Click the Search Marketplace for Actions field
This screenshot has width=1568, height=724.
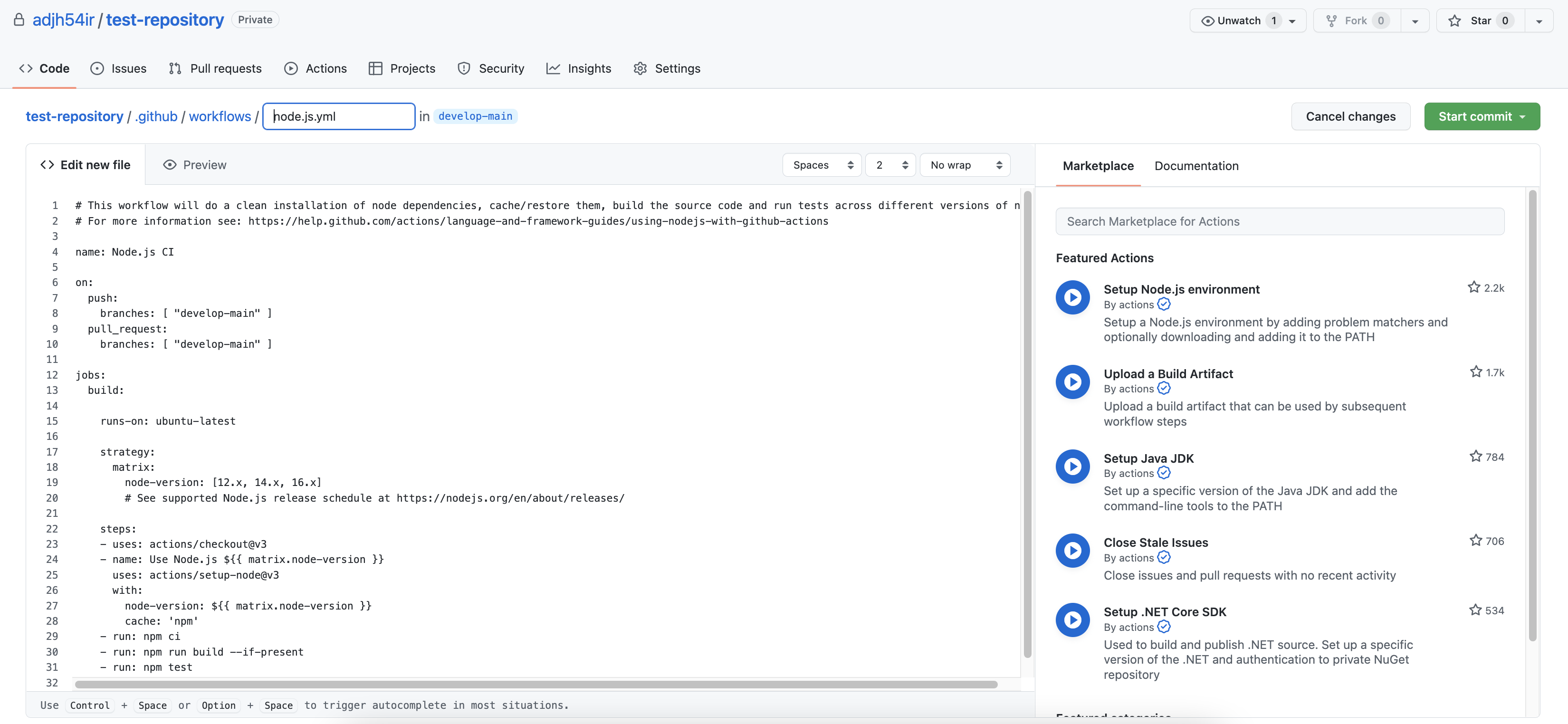click(1280, 221)
